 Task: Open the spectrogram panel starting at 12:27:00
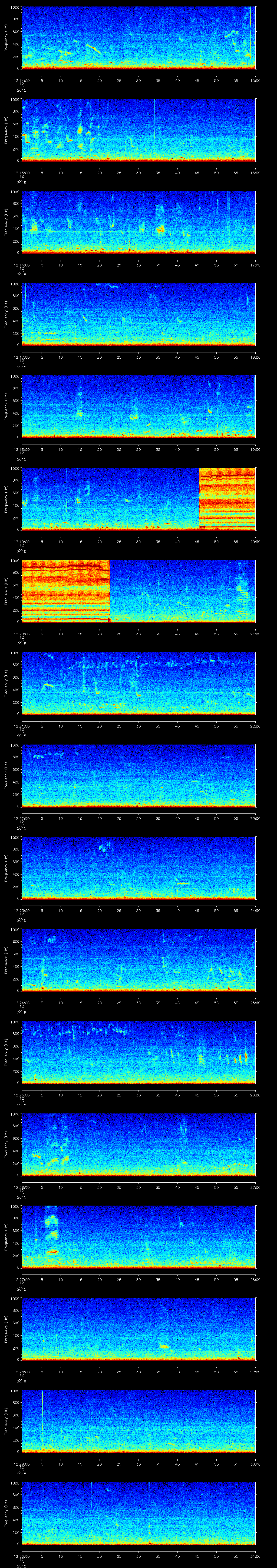tap(139, 1237)
